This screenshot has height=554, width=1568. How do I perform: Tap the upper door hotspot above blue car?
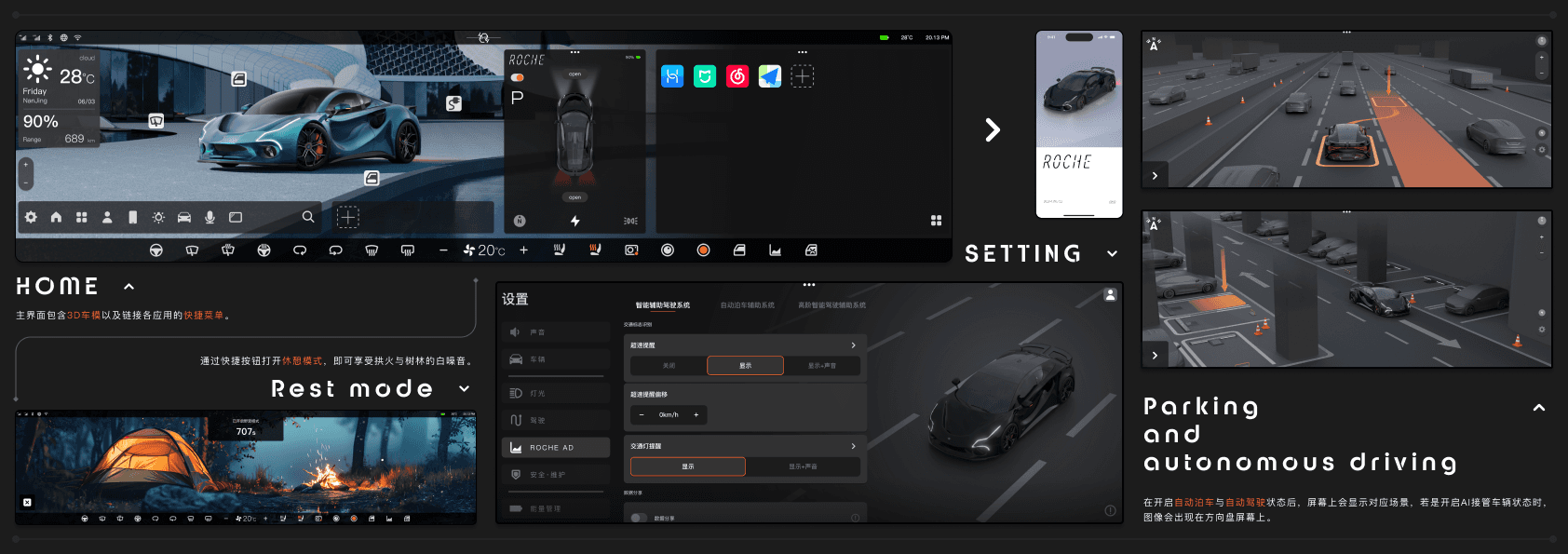239,79
